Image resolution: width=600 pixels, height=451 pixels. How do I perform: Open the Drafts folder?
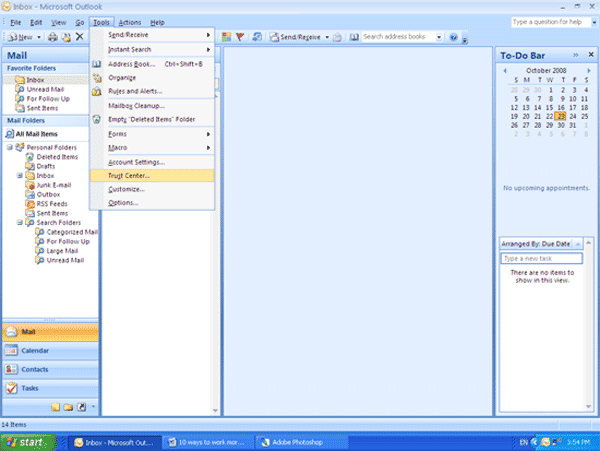point(45,166)
